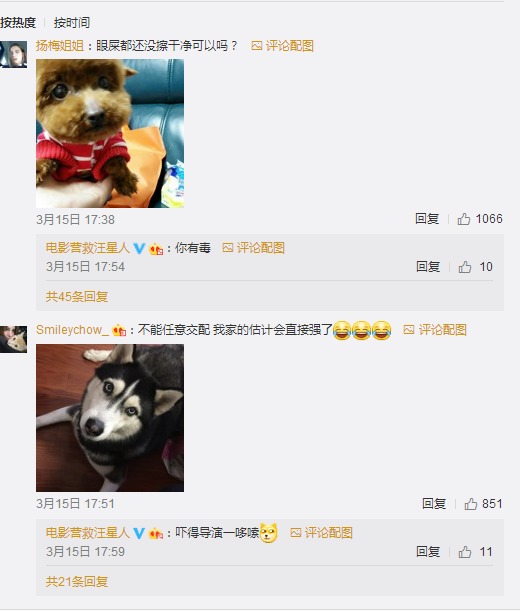Expand 共21条回复 replies
520x611 pixels.
(x=77, y=582)
